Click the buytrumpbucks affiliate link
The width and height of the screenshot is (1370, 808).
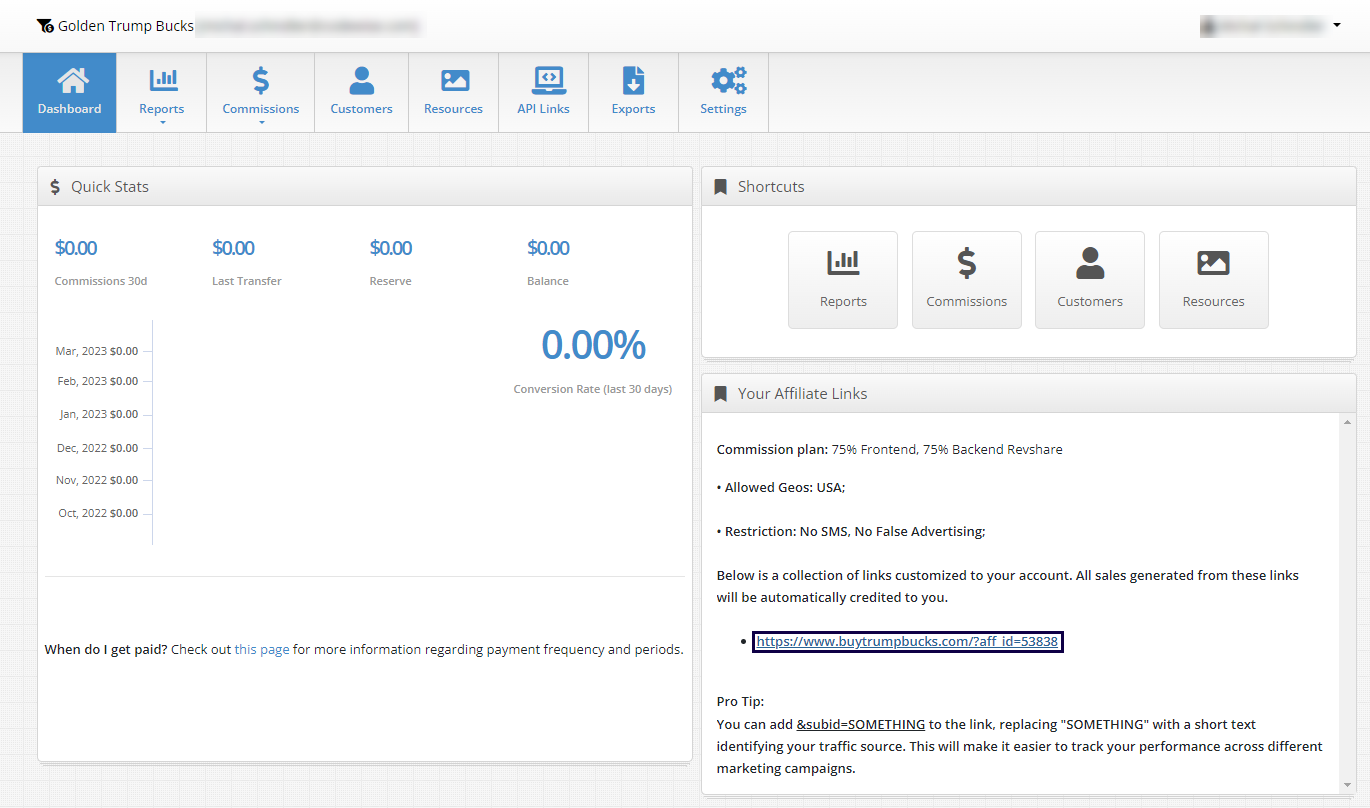[x=907, y=642]
